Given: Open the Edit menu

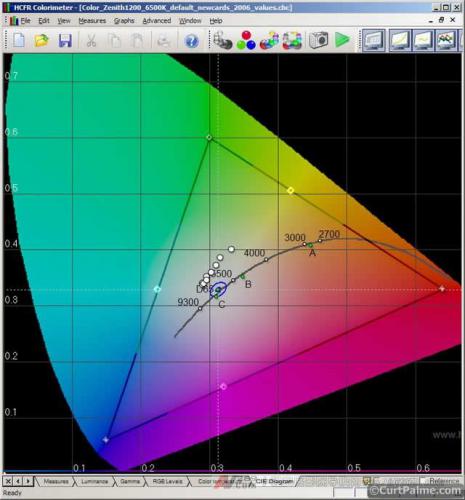Looking at the screenshot, I should (x=44, y=21).
